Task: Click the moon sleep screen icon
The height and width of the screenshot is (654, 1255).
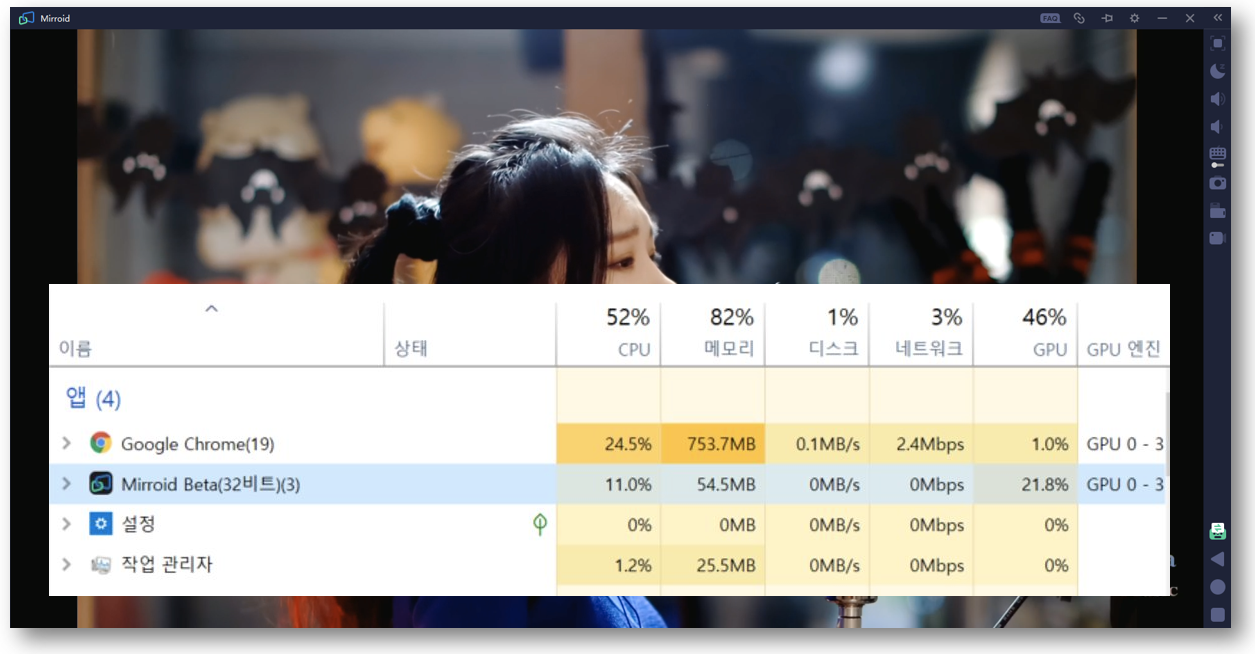Action: [1217, 71]
